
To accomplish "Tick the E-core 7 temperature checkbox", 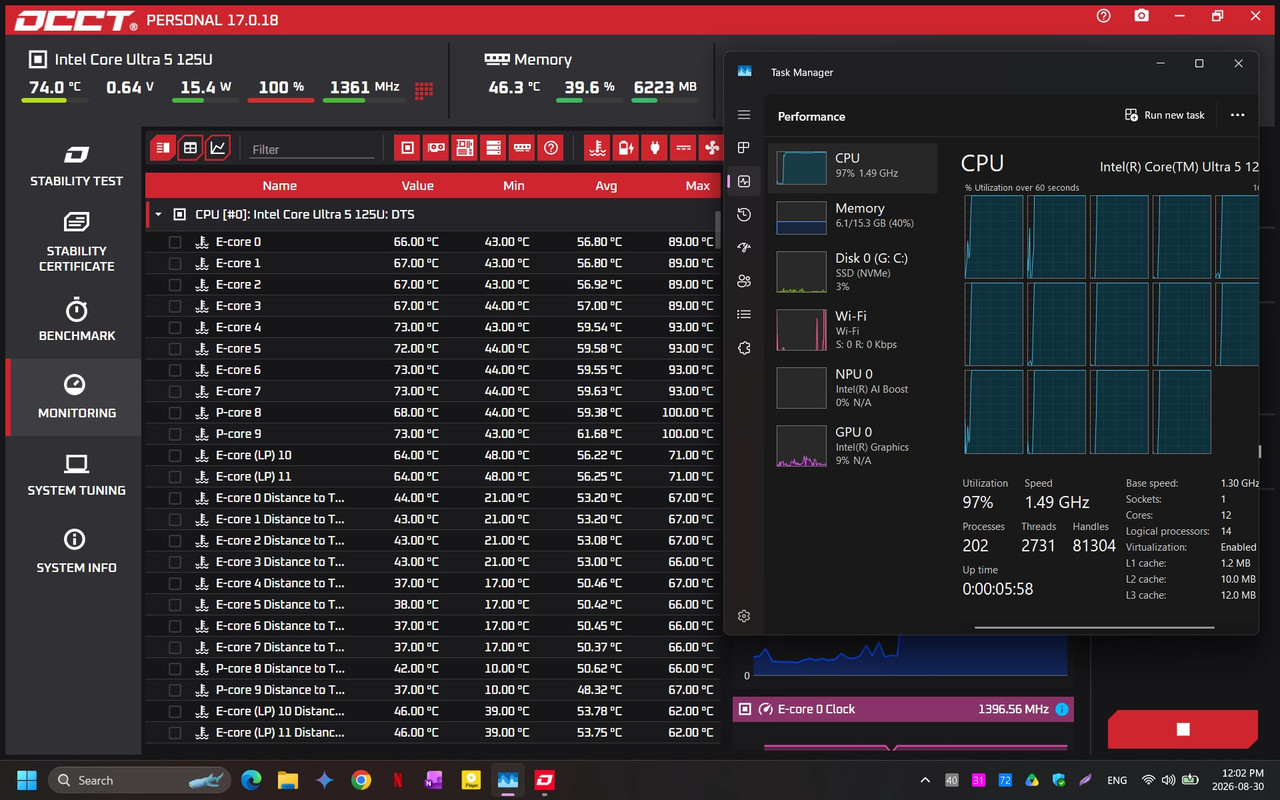I will tap(175, 391).
